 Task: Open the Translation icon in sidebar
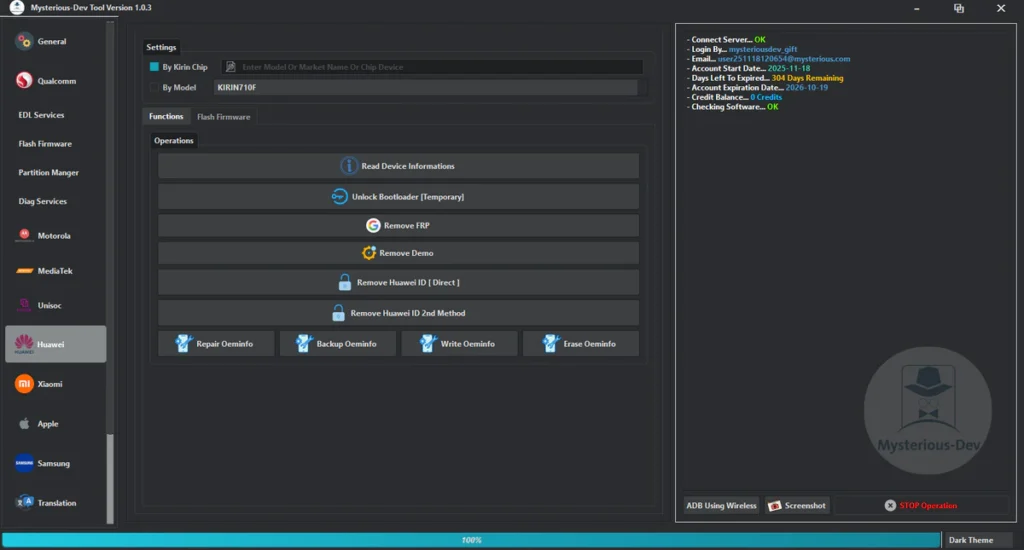(x=24, y=502)
